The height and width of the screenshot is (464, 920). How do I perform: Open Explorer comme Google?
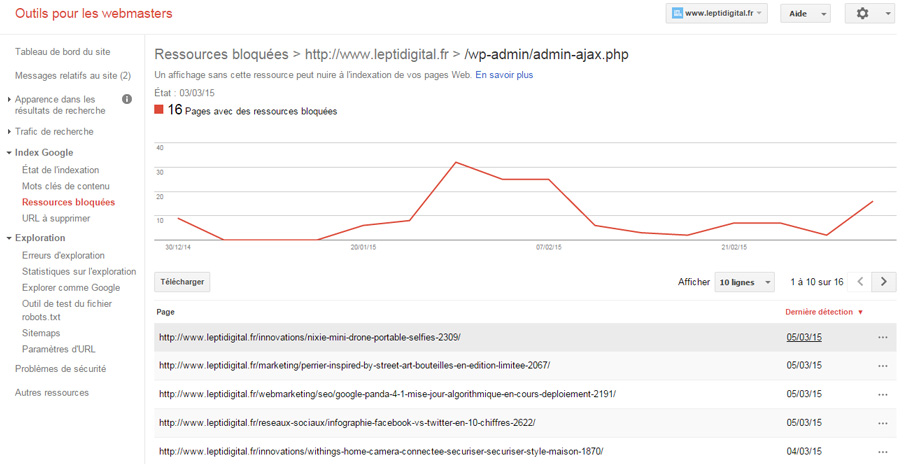point(71,288)
